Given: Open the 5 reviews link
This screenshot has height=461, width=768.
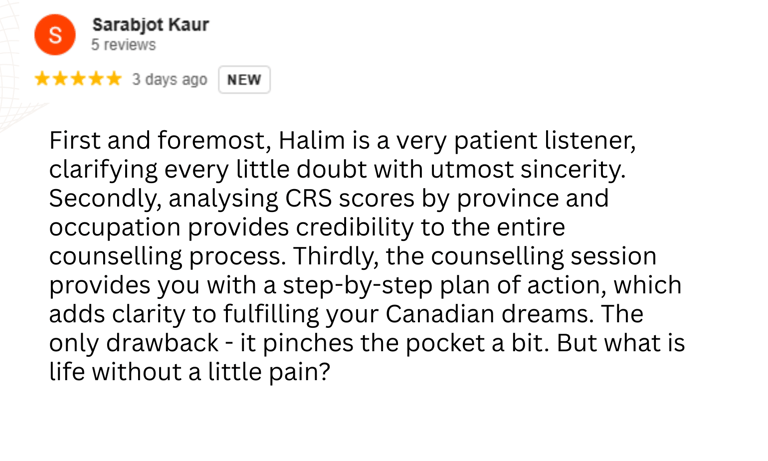Looking at the screenshot, I should point(123,45).
